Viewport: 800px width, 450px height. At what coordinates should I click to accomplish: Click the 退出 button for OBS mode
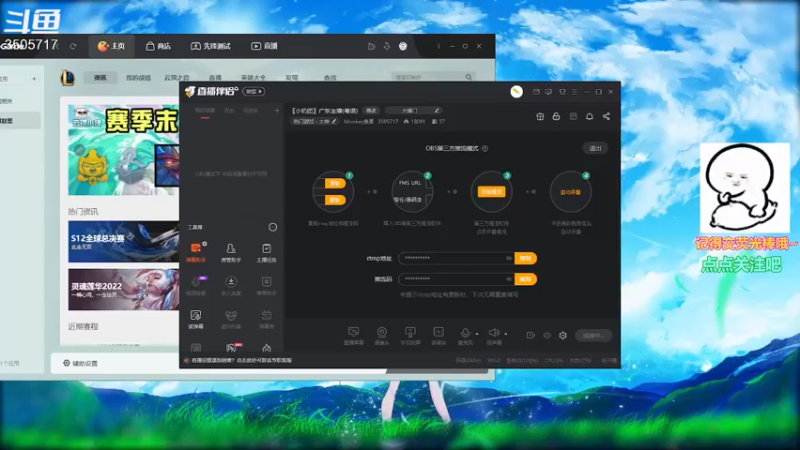click(x=595, y=148)
